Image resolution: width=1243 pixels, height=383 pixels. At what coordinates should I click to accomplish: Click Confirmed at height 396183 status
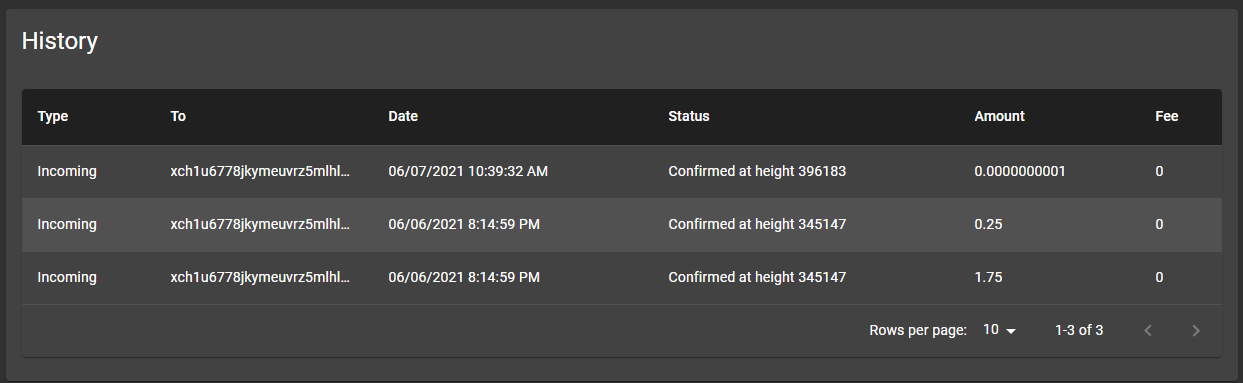[757, 171]
